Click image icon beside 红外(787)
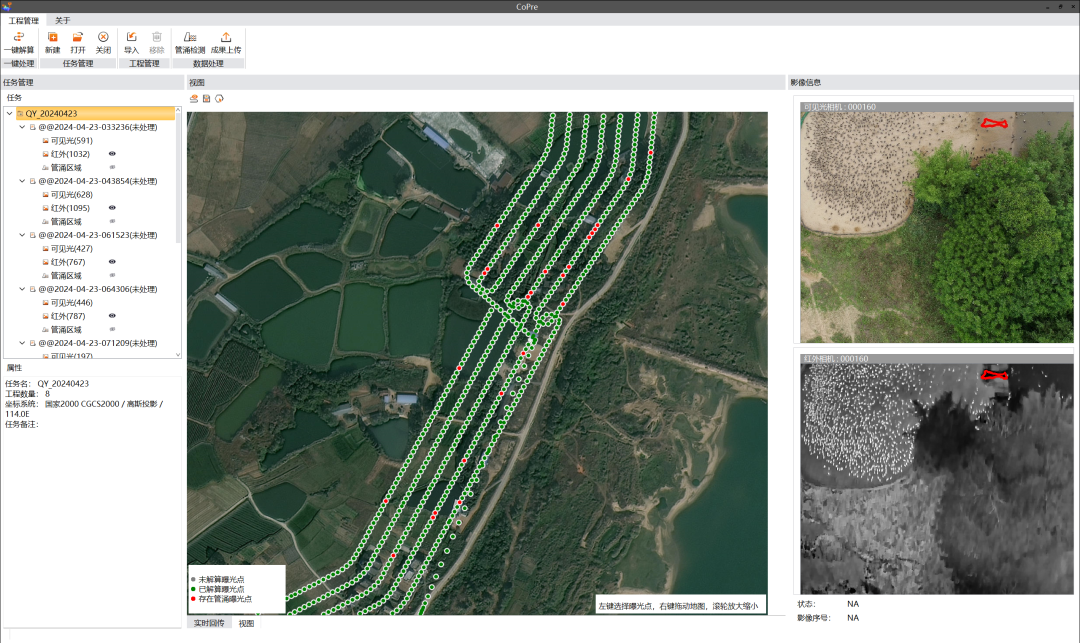The width and height of the screenshot is (1080, 643). 45,316
